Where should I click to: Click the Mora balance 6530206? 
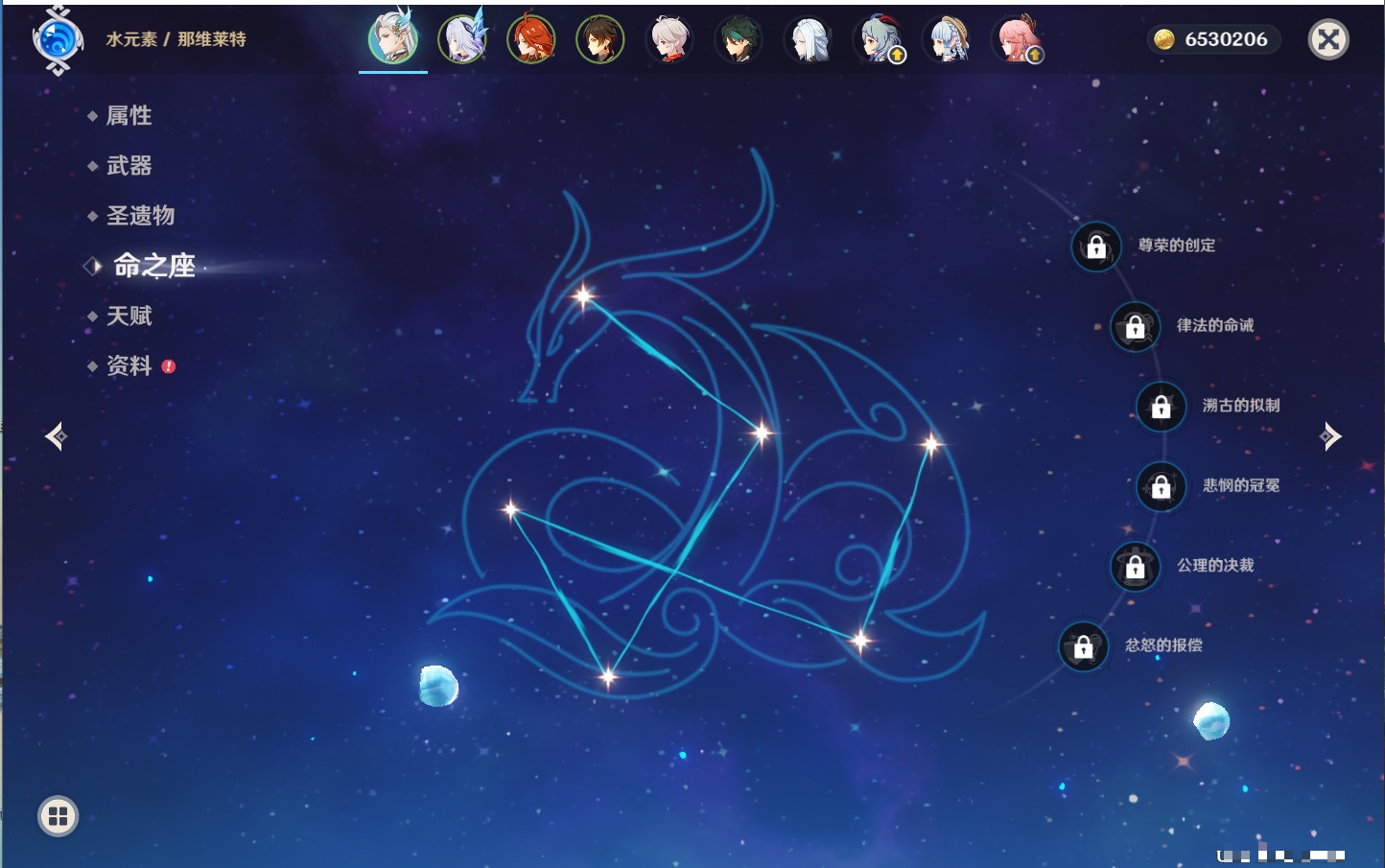(x=1226, y=39)
